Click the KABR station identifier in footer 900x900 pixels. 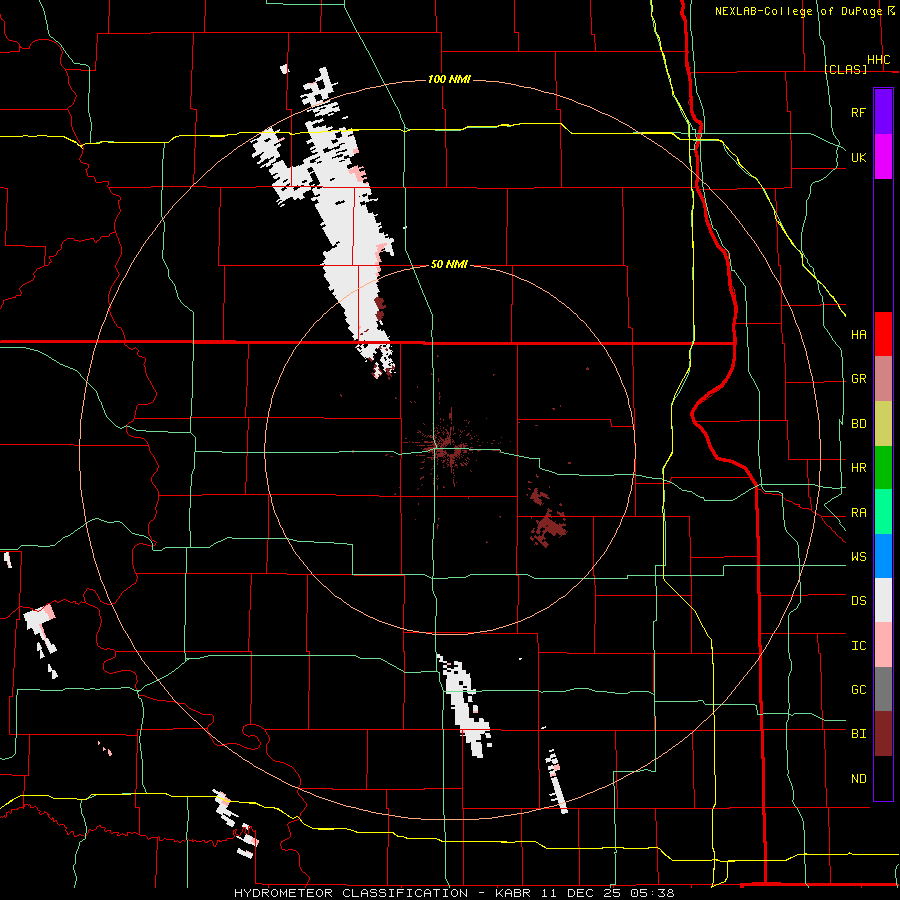point(514,893)
